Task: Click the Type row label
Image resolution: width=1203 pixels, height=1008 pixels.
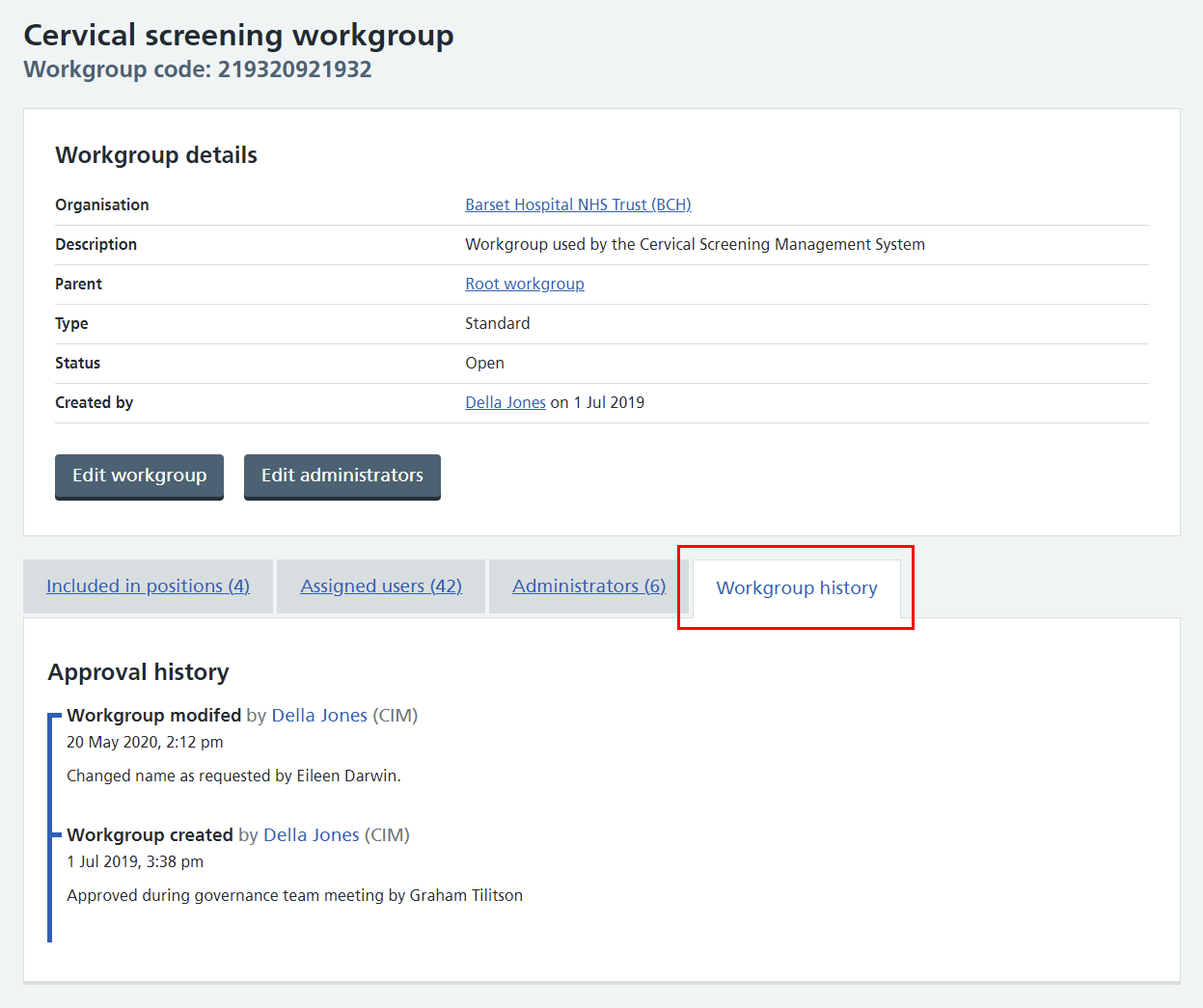Action: pyautogui.click(x=71, y=323)
